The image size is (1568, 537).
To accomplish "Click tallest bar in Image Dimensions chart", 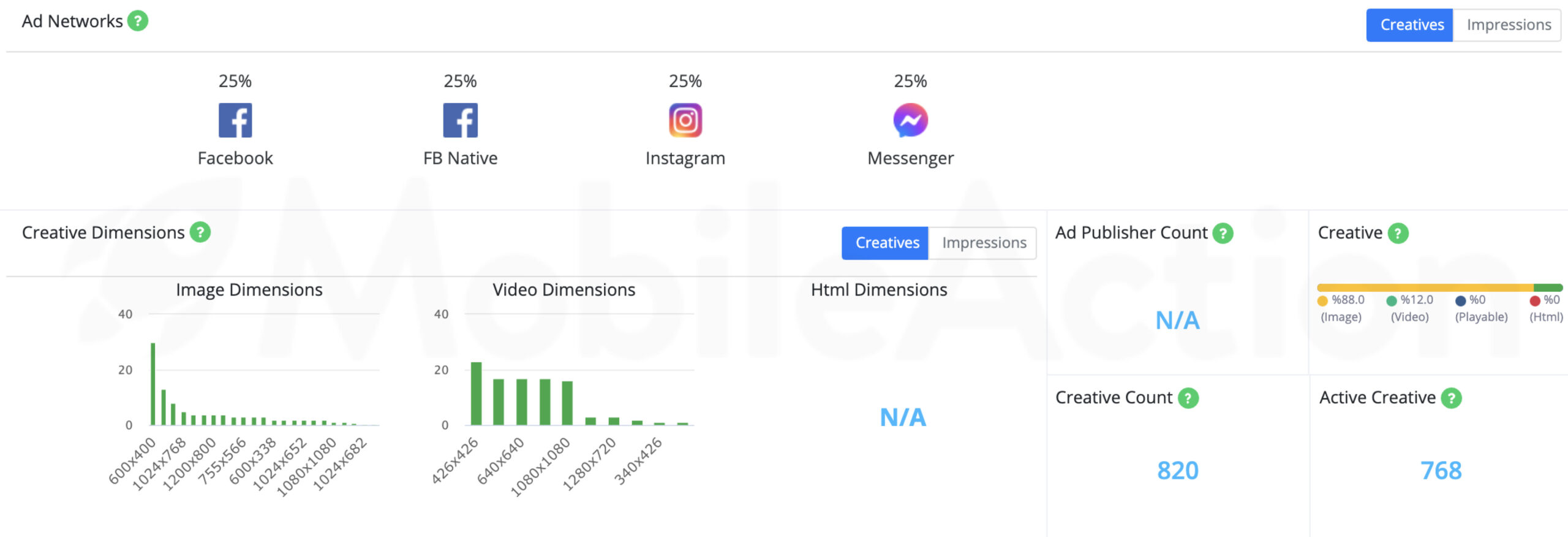I will (153, 384).
